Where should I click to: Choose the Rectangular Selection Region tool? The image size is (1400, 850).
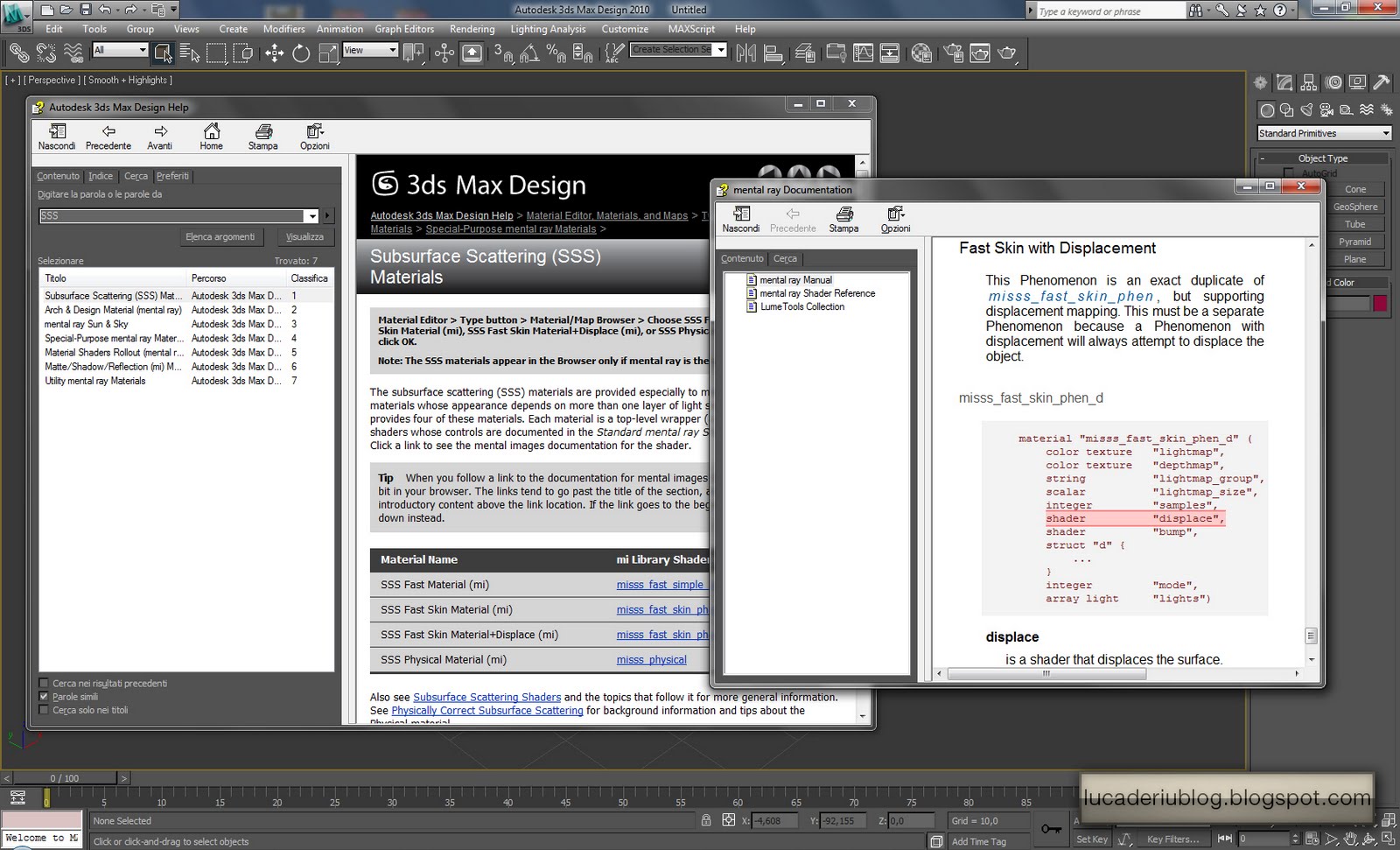click(216, 53)
